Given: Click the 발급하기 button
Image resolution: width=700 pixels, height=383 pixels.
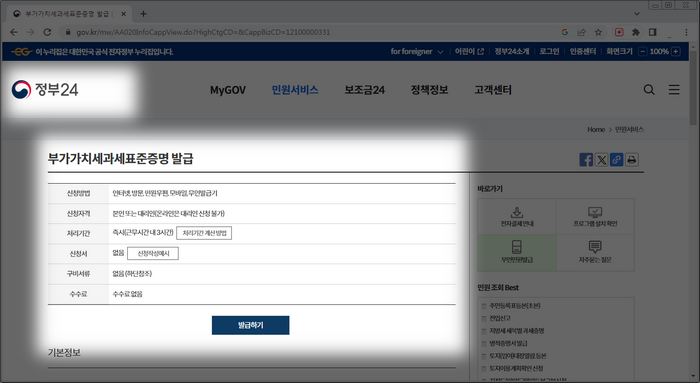Looking at the screenshot, I should [x=250, y=325].
